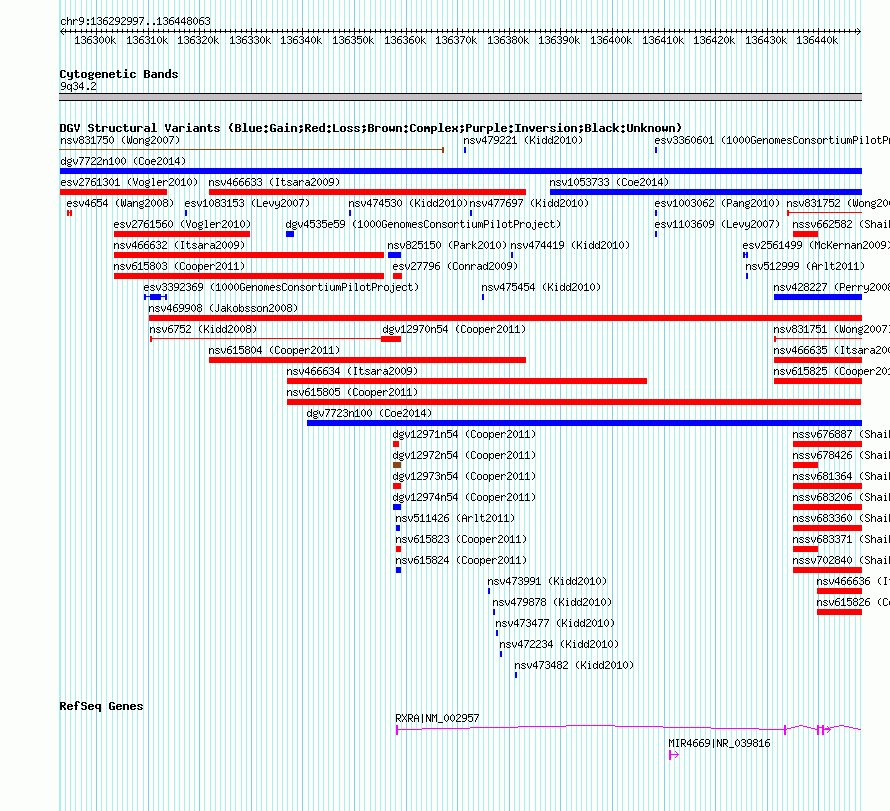Open nsv466633 (Itsara2009) variant details
The width and height of the screenshot is (890, 811).
coord(274,182)
